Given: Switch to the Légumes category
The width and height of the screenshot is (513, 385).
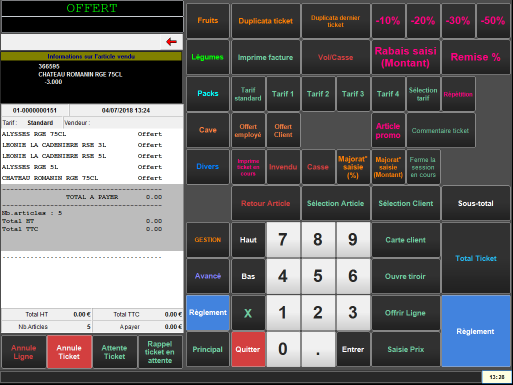Looking at the screenshot, I should 208,57.
